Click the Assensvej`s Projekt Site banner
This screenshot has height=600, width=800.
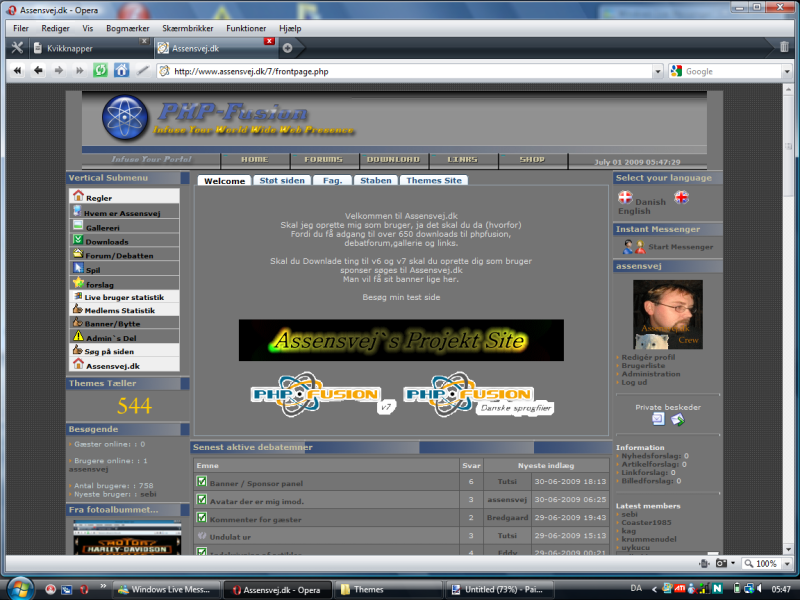(401, 340)
